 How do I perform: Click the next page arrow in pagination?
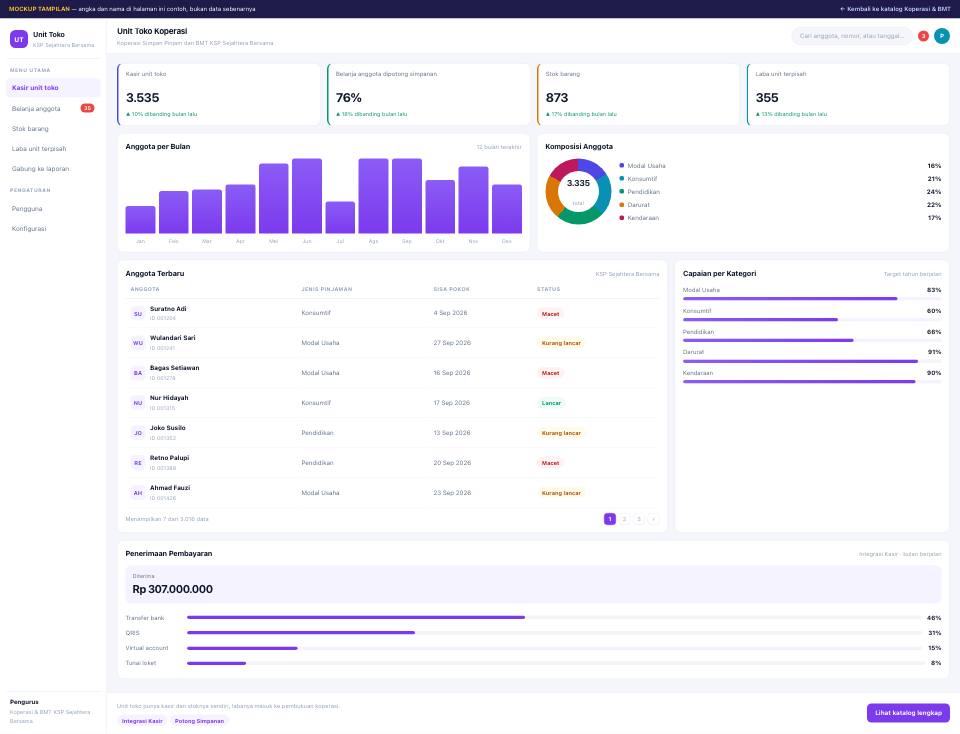(x=653, y=519)
